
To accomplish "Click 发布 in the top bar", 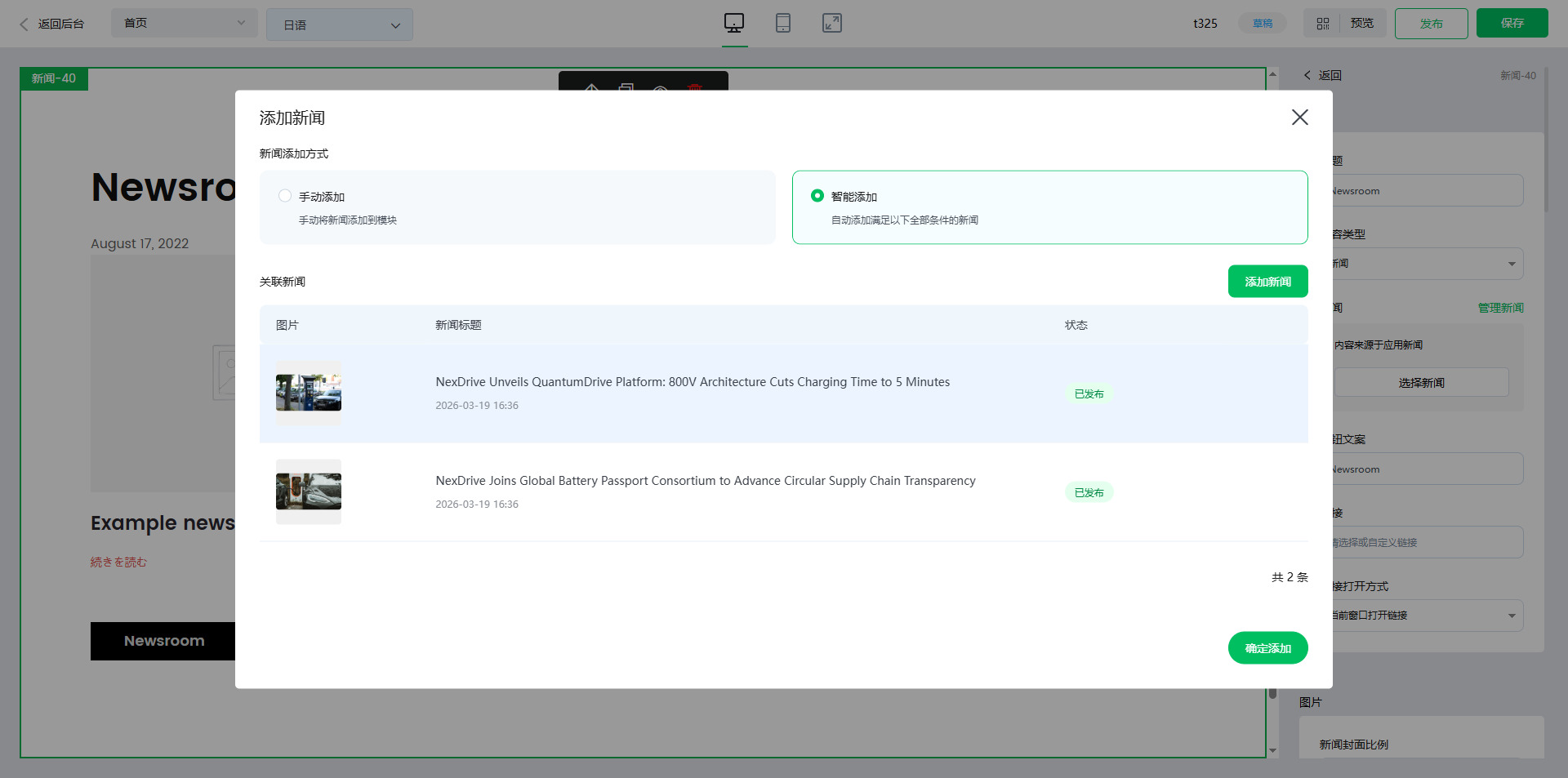I will point(1431,24).
